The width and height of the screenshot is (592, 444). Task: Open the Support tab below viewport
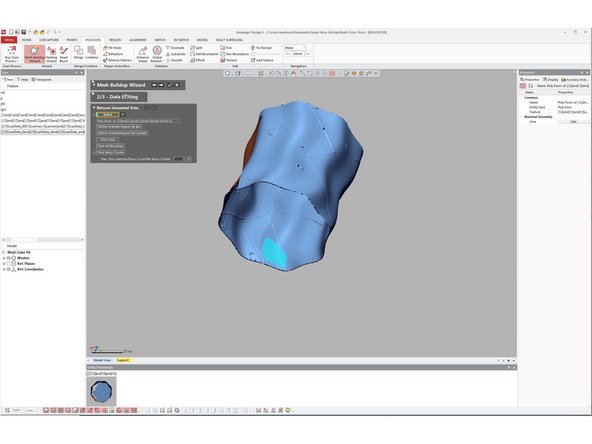tap(123, 360)
